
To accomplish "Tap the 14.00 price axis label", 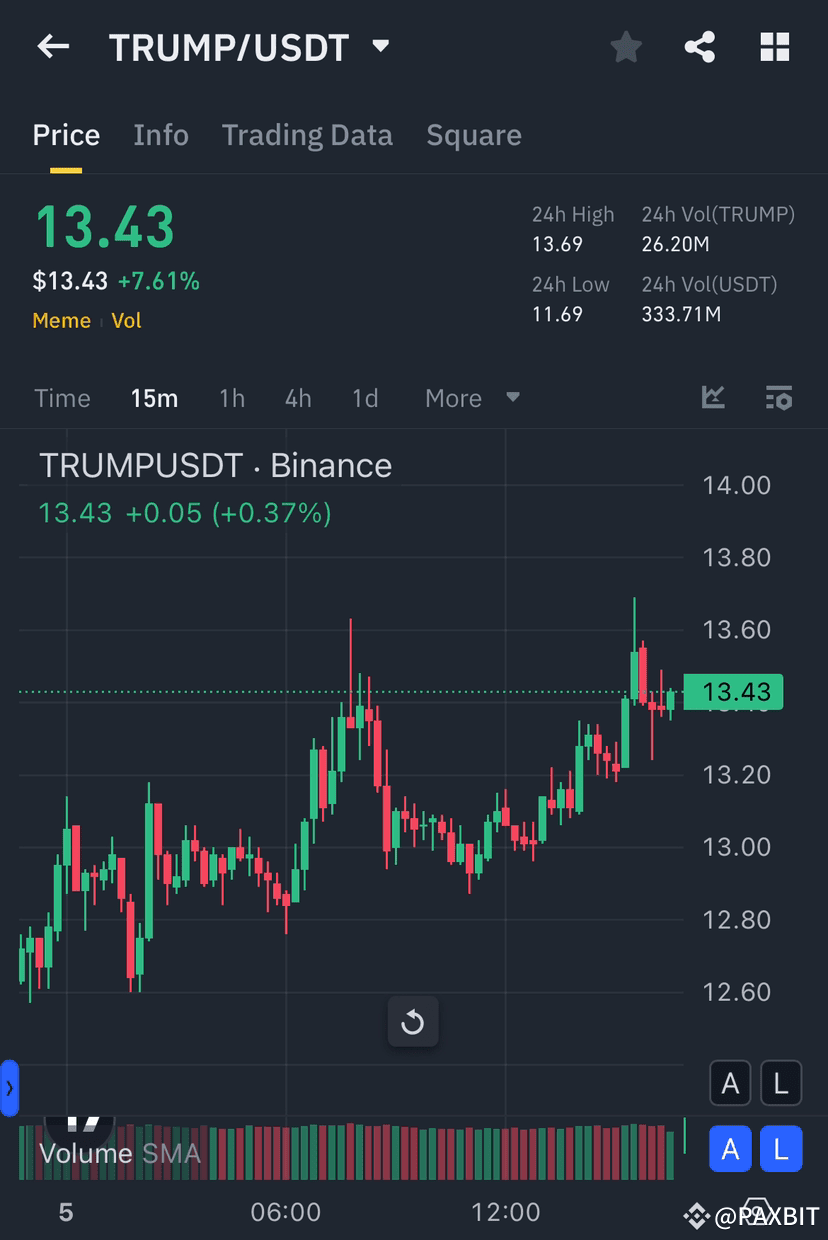I will pyautogui.click(x=737, y=485).
